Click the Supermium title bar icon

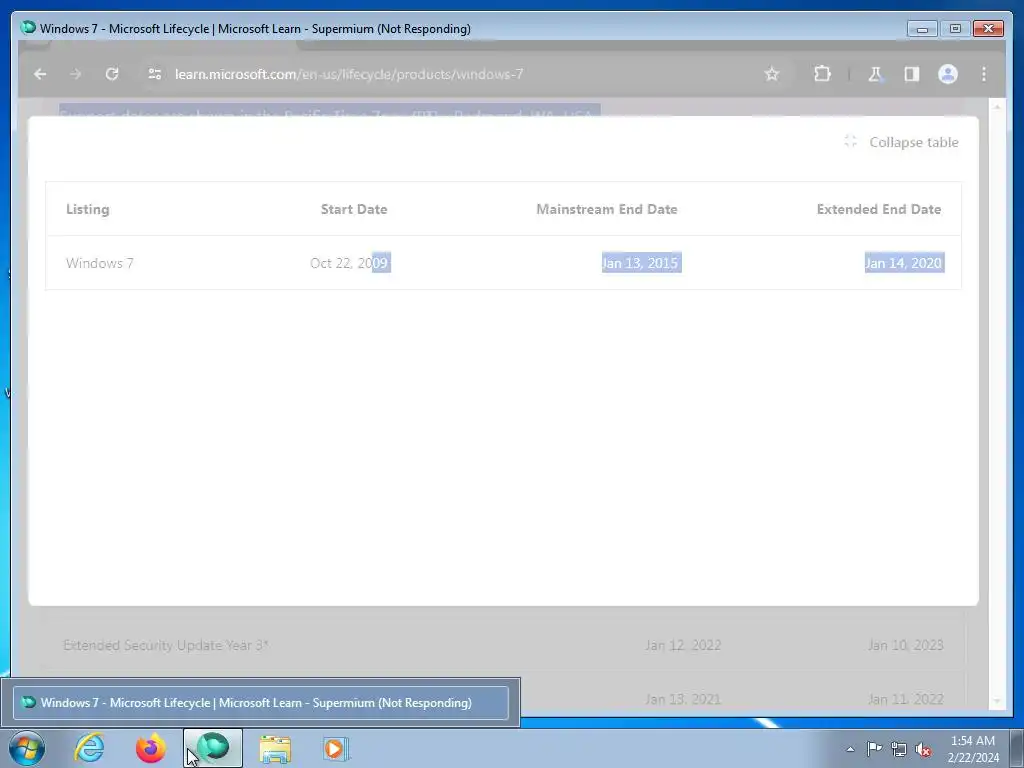click(27, 28)
